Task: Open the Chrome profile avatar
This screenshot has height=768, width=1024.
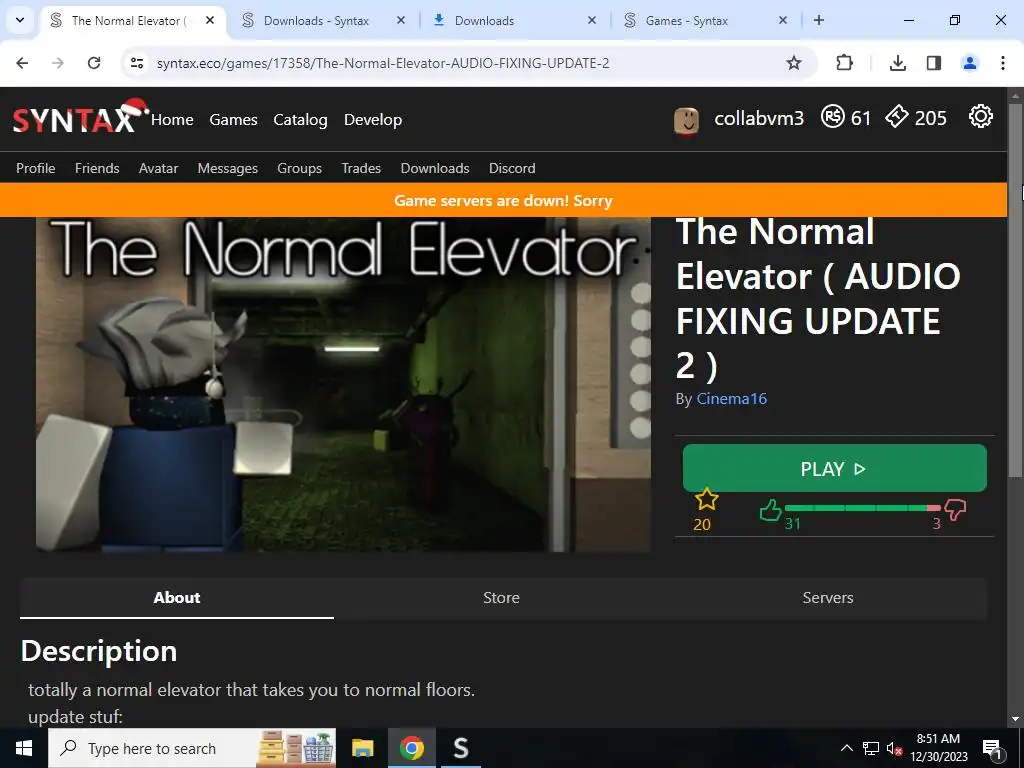Action: pyautogui.click(x=970, y=63)
